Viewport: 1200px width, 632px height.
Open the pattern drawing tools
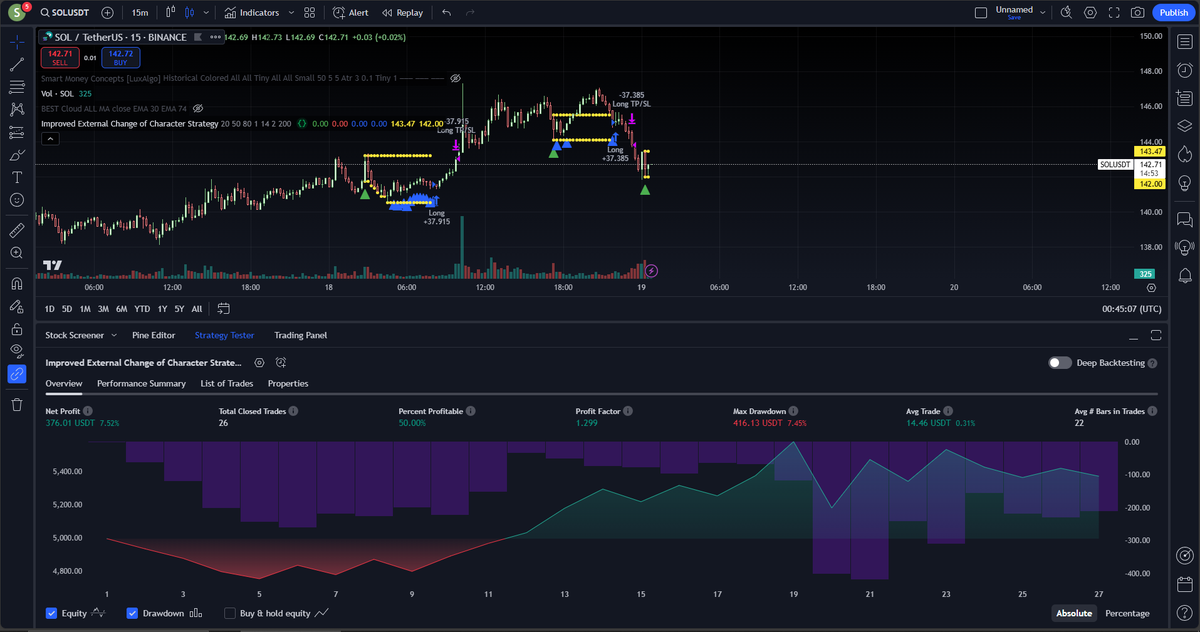17,109
